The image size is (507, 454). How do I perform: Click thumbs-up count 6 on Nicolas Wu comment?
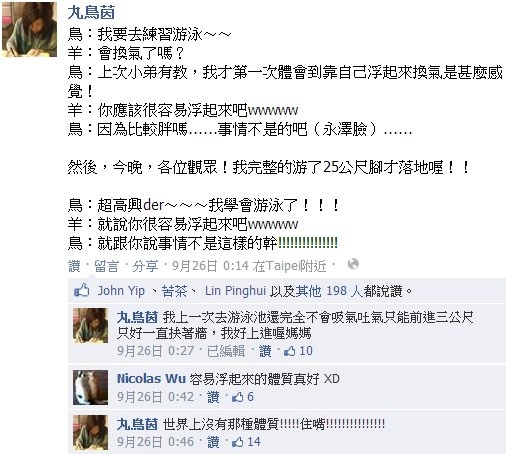(x=243, y=397)
